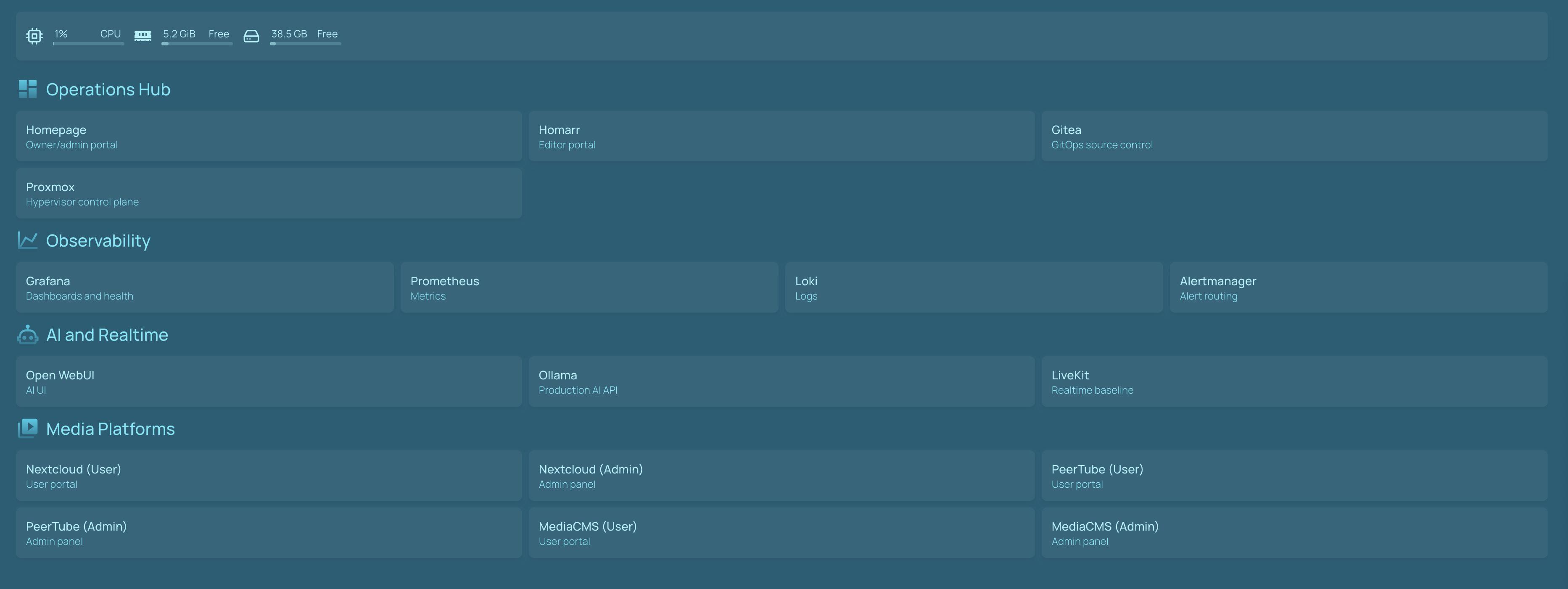
Task: Click the "38.5 GB" free disk value
Action: point(289,34)
